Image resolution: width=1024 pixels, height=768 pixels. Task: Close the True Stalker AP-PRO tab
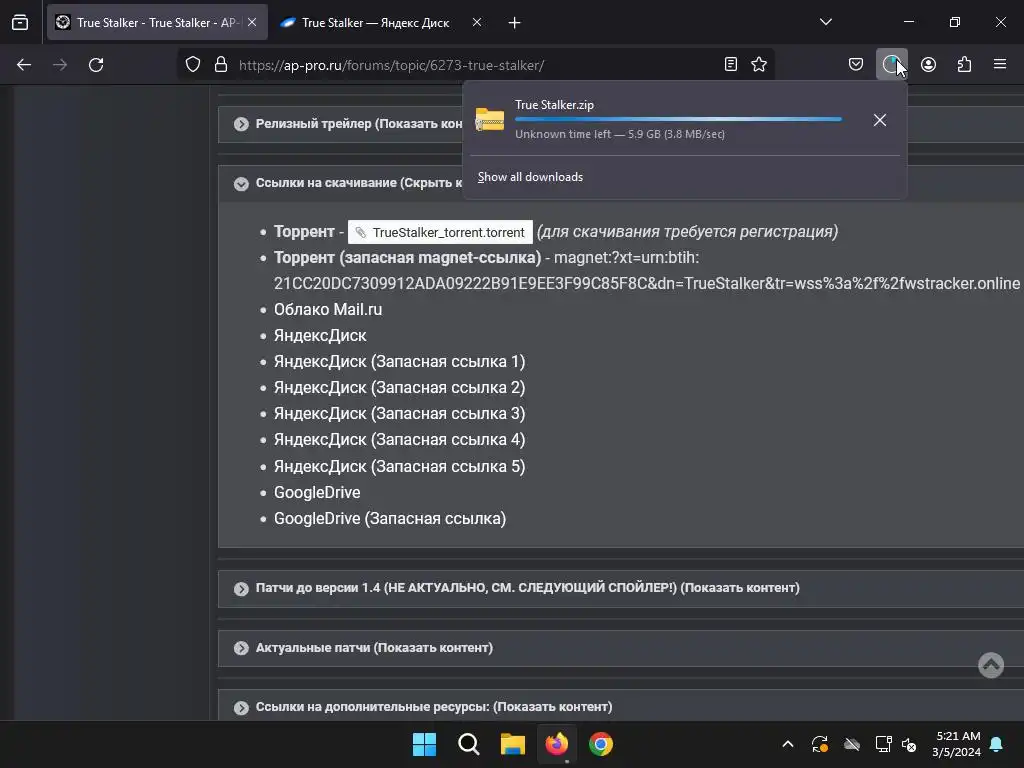point(252,22)
